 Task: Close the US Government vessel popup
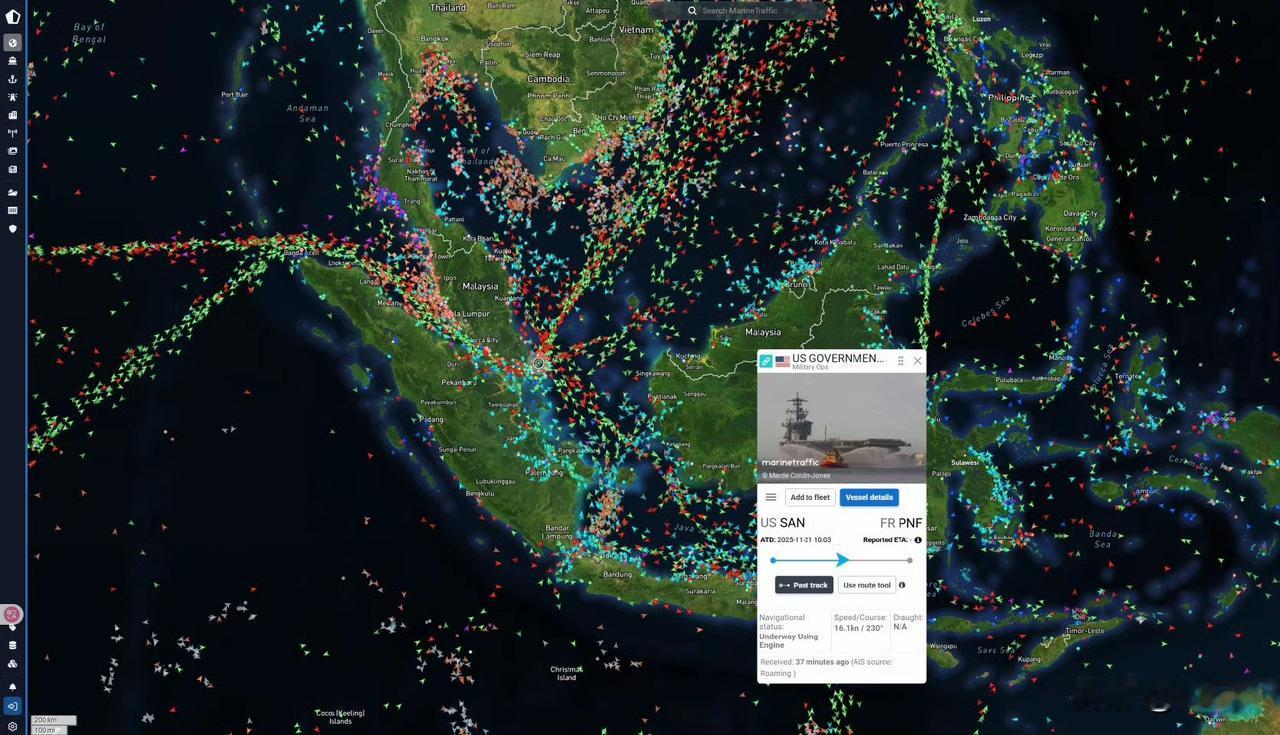[917, 361]
